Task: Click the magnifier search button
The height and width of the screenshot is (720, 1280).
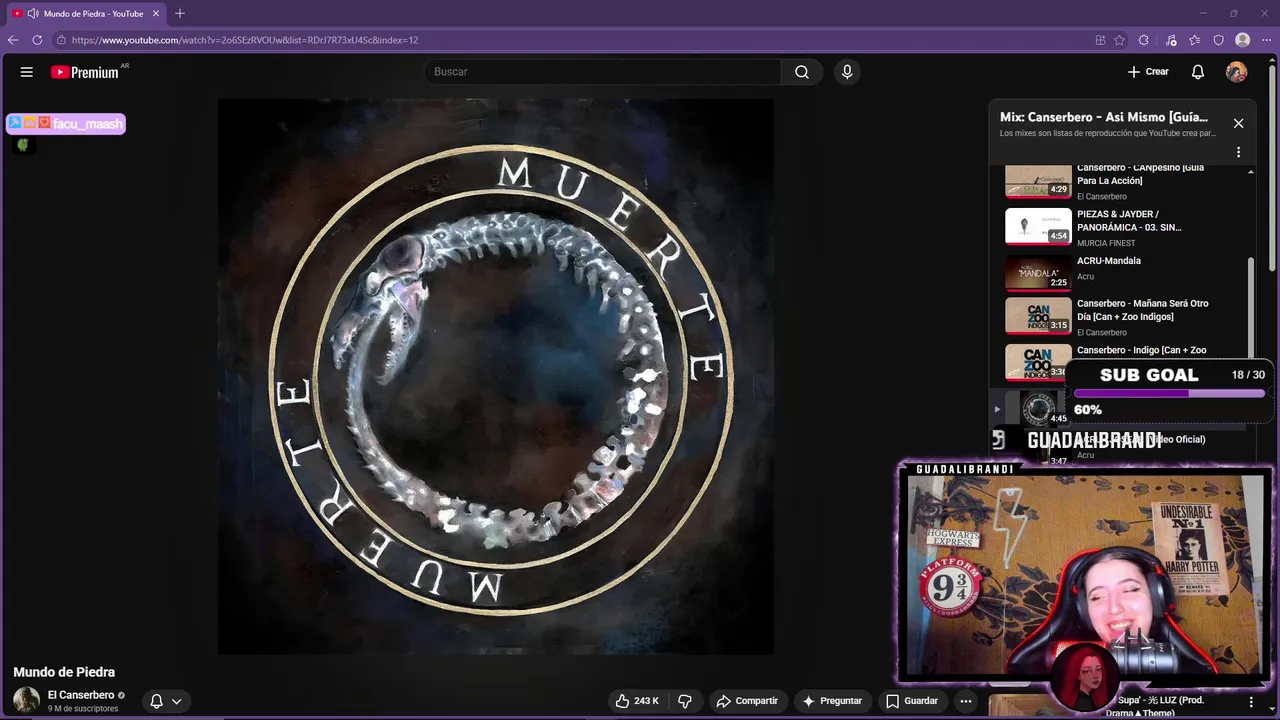Action: (802, 72)
